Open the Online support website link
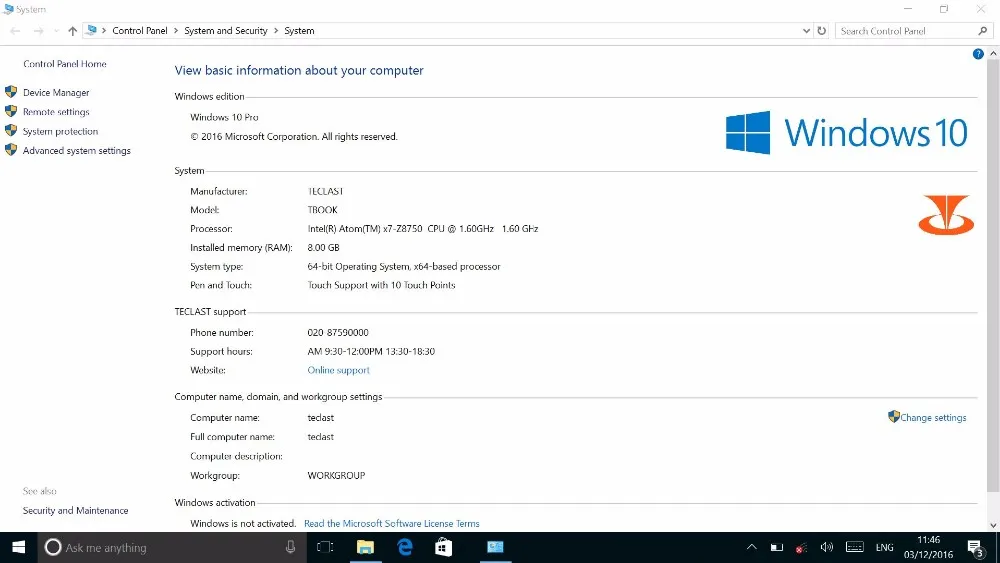1000x563 pixels. [339, 370]
